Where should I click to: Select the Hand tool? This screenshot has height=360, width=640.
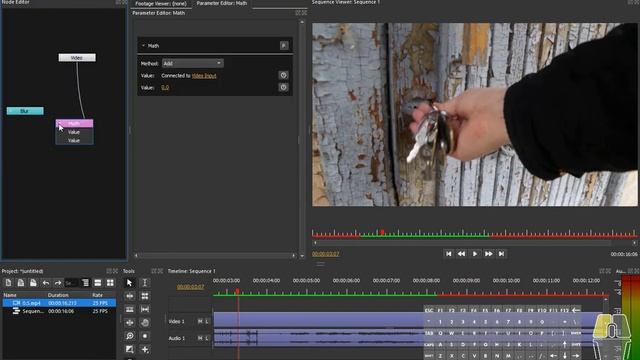pos(144,322)
